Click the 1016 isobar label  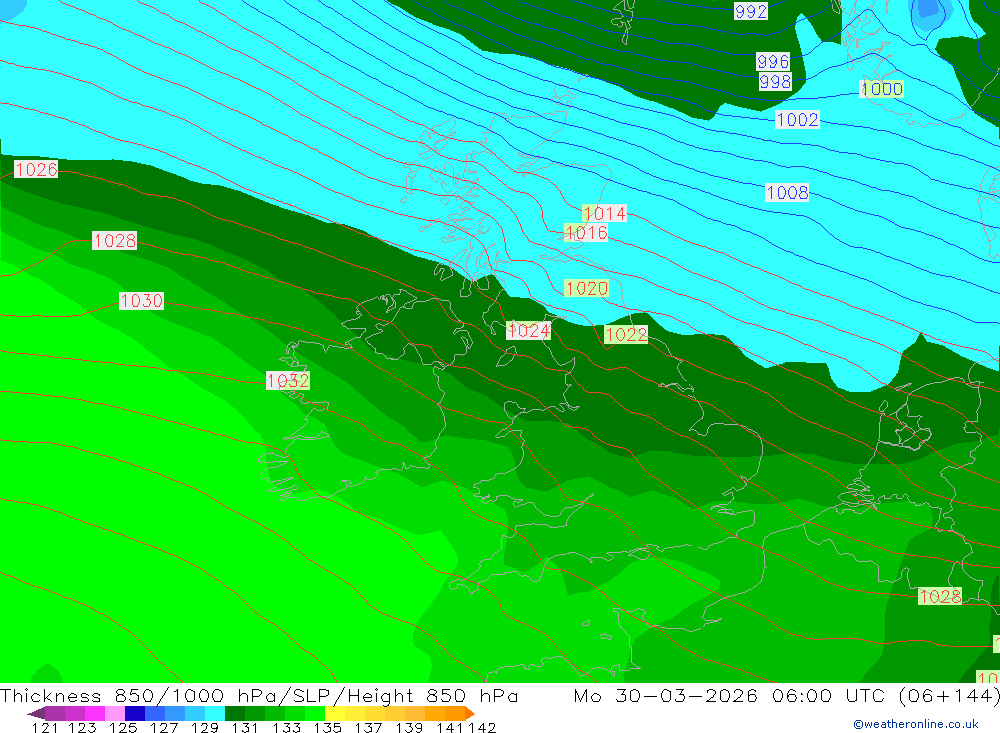(586, 233)
